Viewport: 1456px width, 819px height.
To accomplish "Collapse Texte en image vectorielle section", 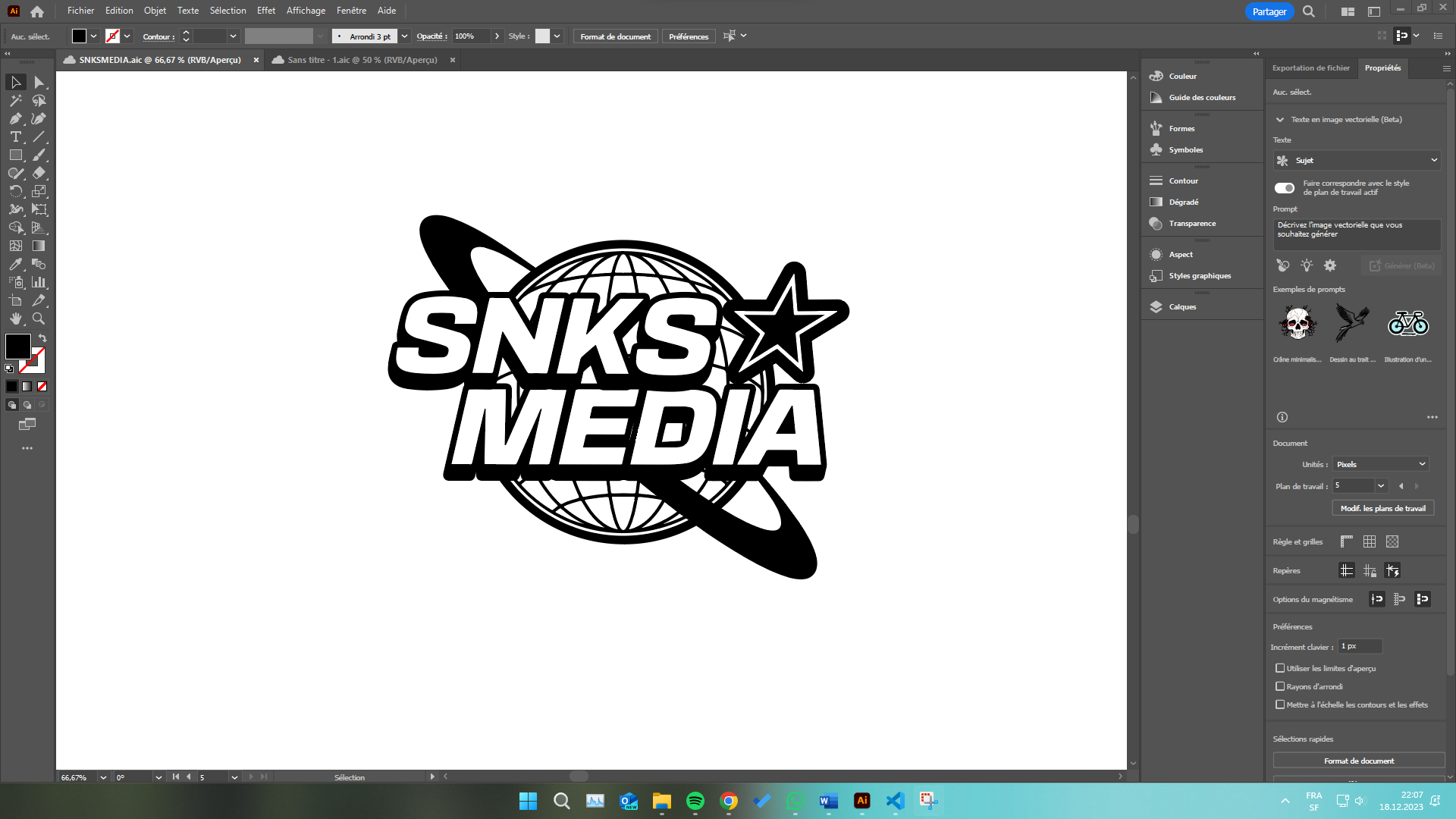I will tap(1280, 119).
